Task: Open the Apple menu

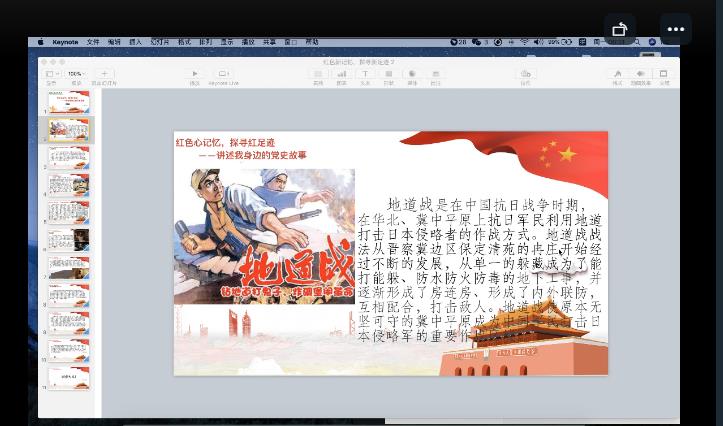Action: pos(41,42)
